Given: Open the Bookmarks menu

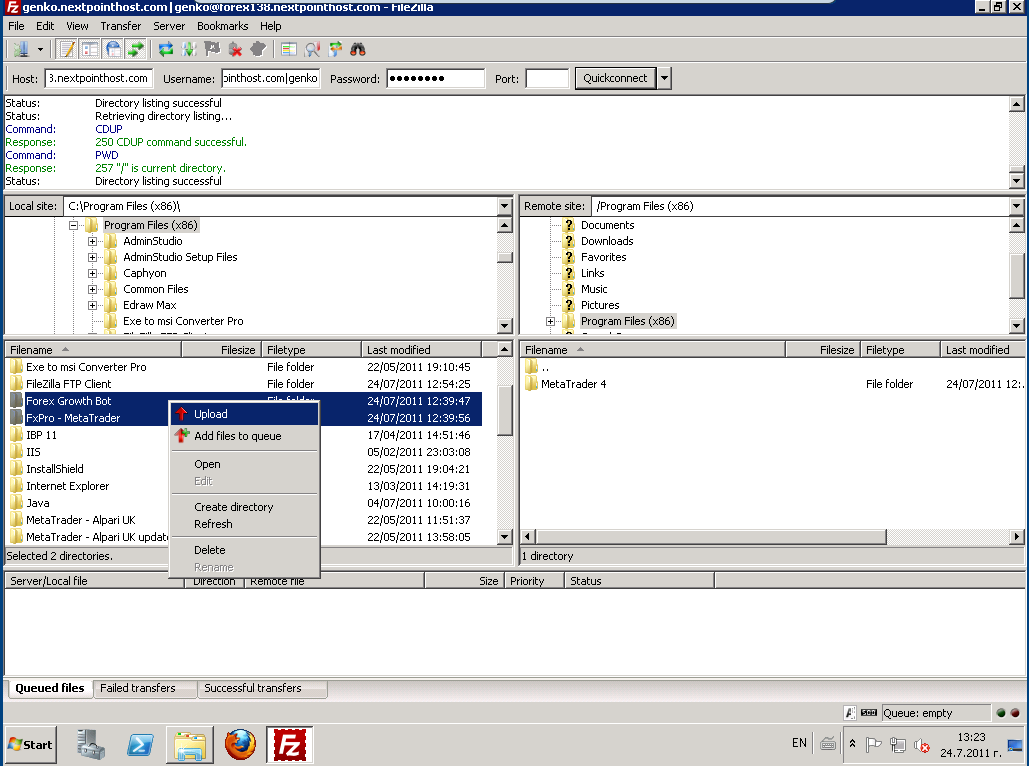Looking at the screenshot, I should (222, 26).
